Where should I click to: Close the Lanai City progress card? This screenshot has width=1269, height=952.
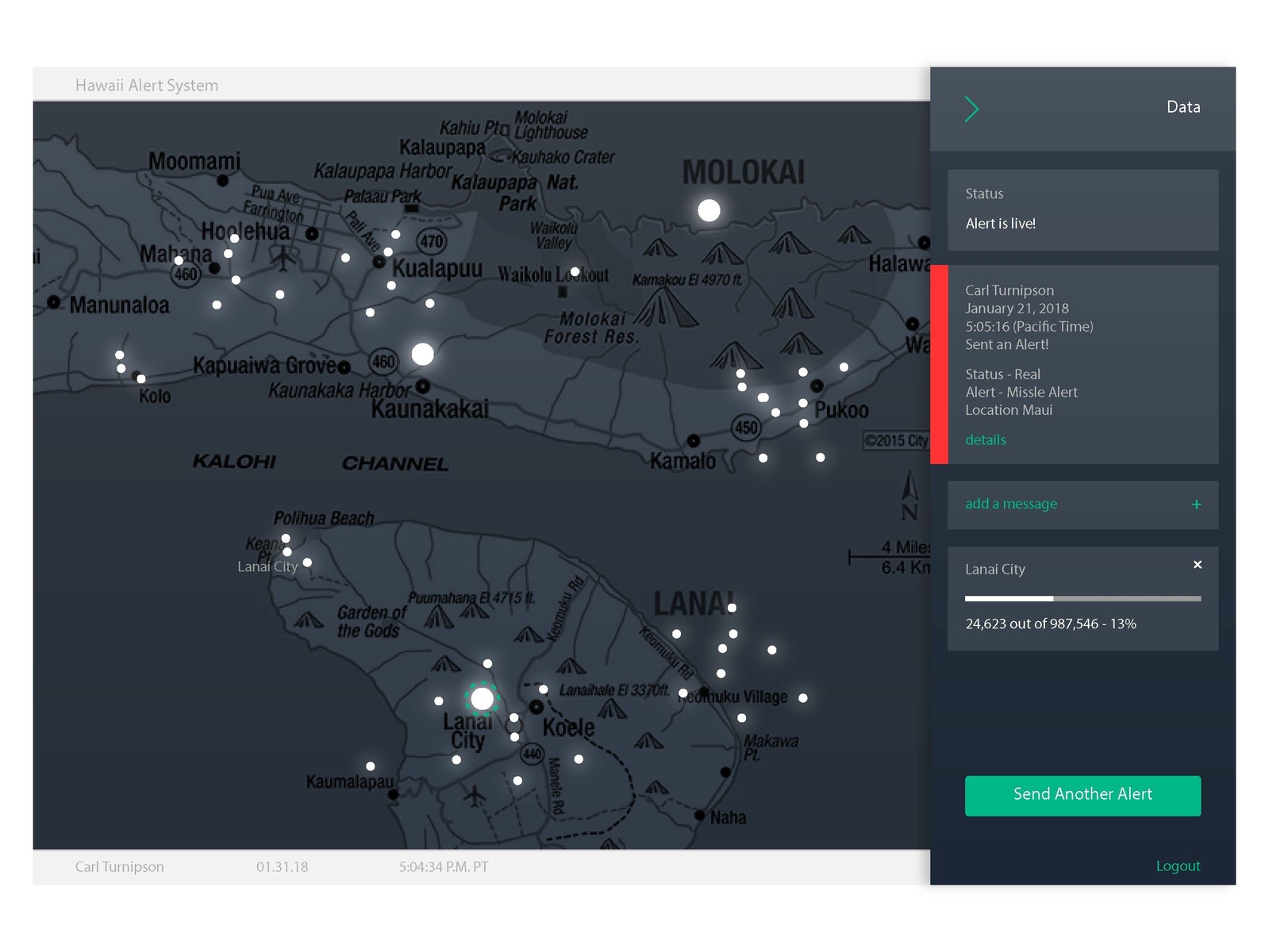point(1198,565)
